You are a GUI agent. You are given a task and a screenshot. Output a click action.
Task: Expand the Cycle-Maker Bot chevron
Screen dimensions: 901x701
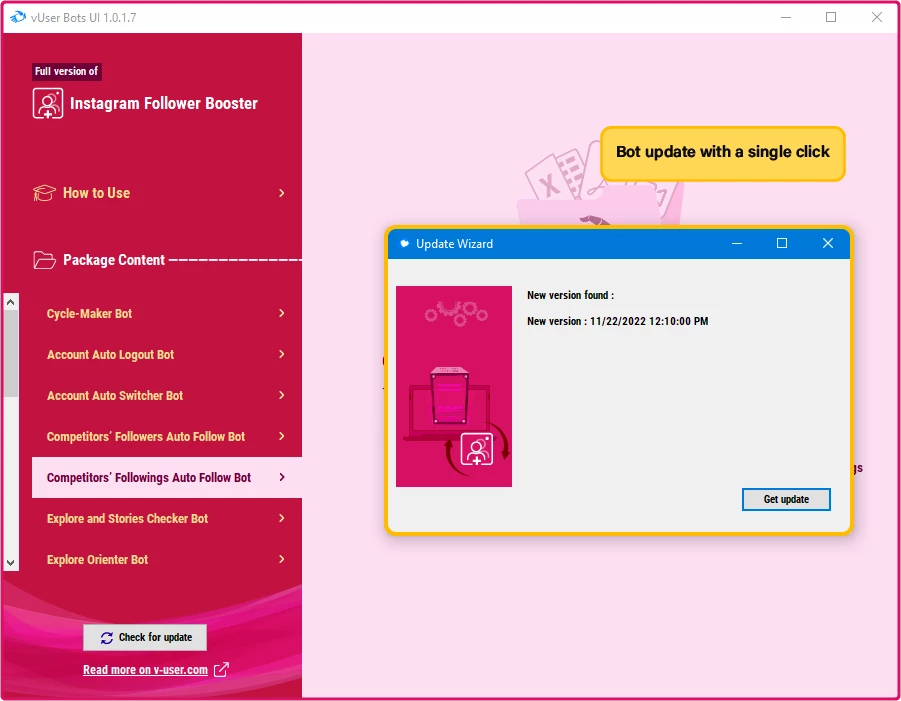tap(282, 313)
